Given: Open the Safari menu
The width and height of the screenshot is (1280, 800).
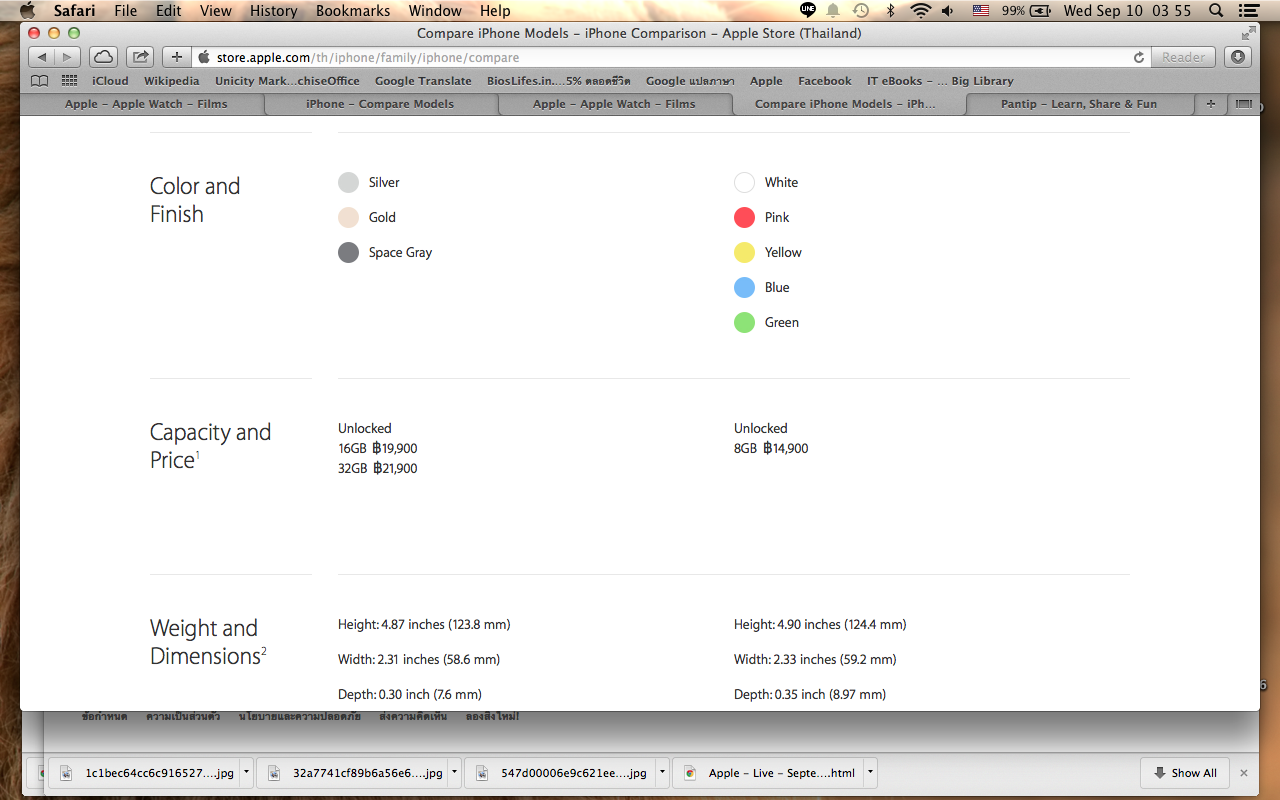Looking at the screenshot, I should pyautogui.click(x=74, y=11).
